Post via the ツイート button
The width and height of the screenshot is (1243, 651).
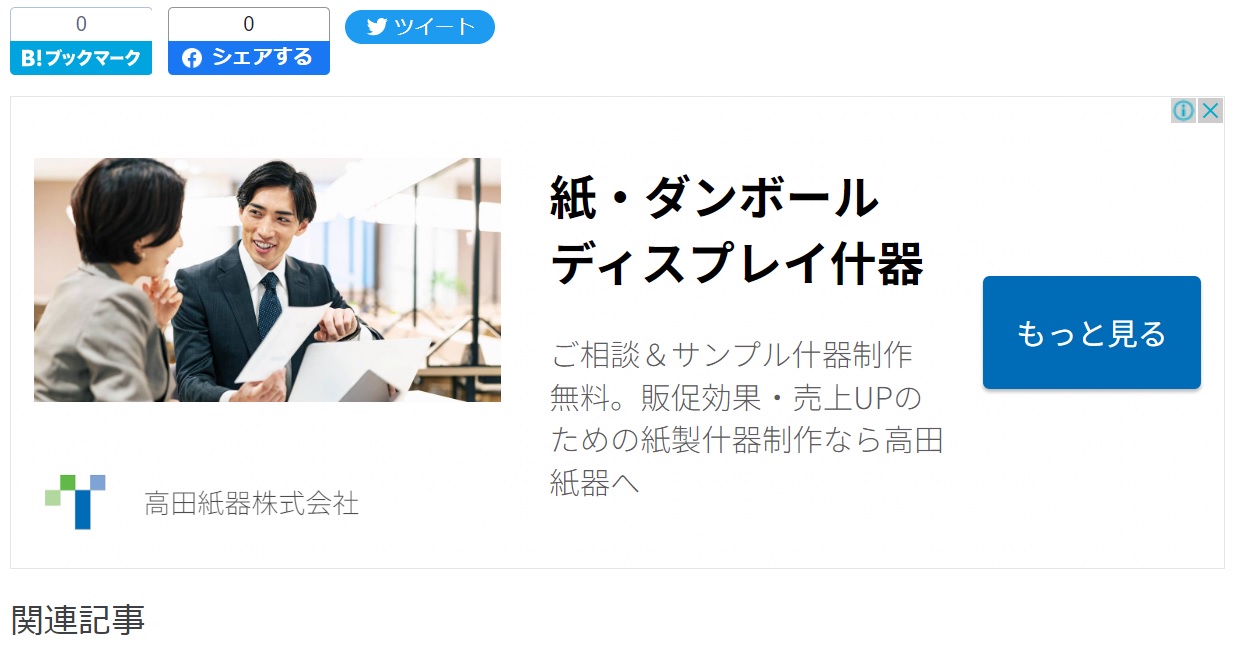pos(420,27)
